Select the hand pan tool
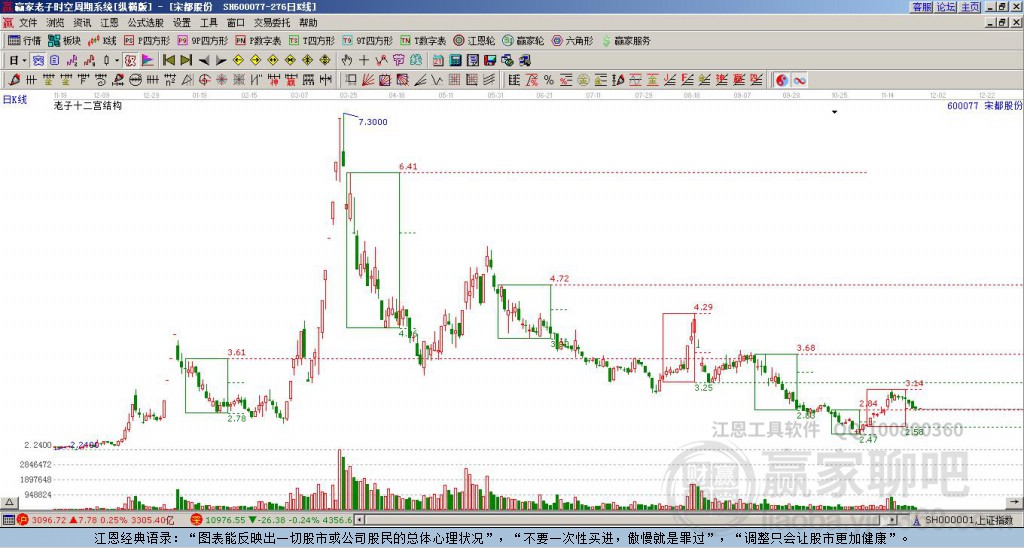The width and height of the screenshot is (1024, 548). (347, 61)
